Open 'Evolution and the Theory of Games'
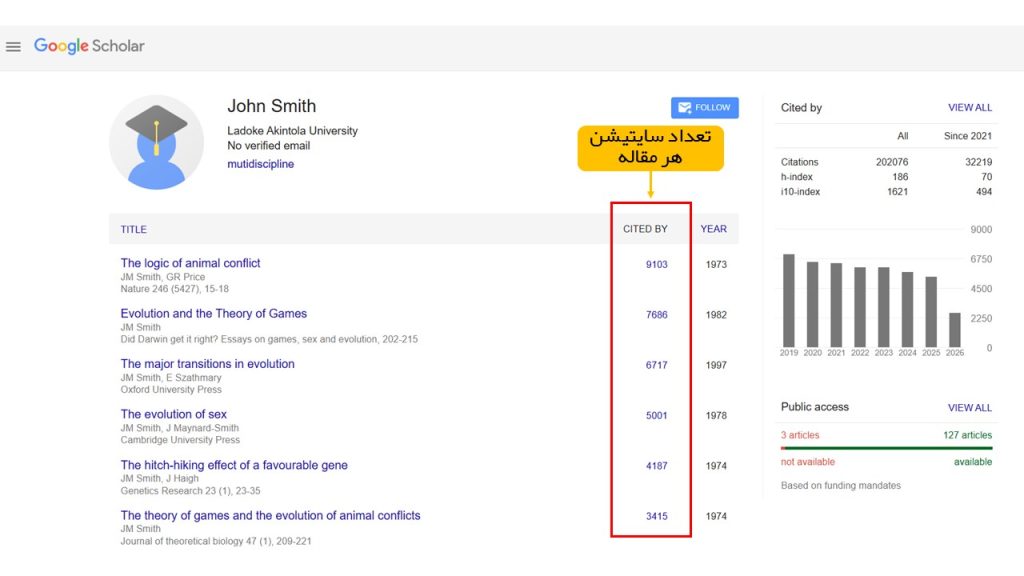 tap(214, 313)
